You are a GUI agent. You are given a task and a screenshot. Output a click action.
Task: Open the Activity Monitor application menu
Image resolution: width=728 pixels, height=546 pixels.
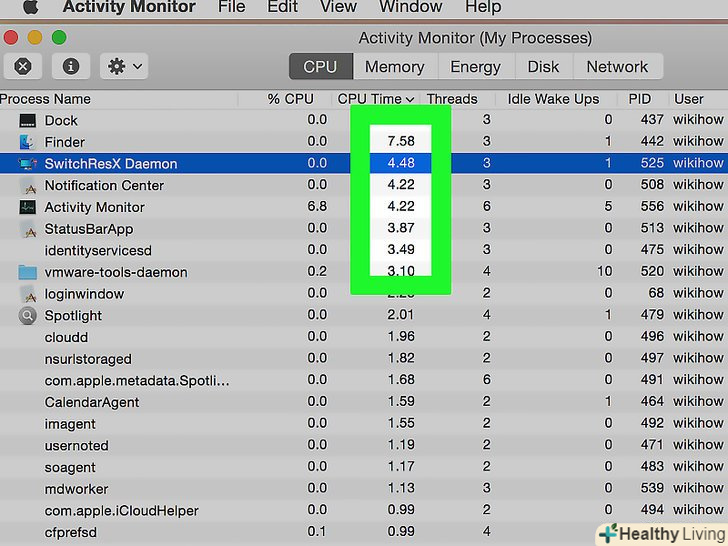pos(129,6)
